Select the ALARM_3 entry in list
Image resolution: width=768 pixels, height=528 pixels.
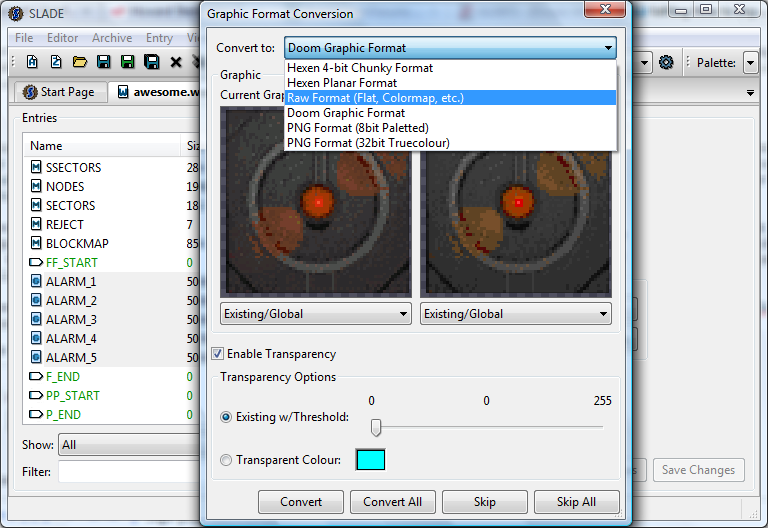pos(72,320)
